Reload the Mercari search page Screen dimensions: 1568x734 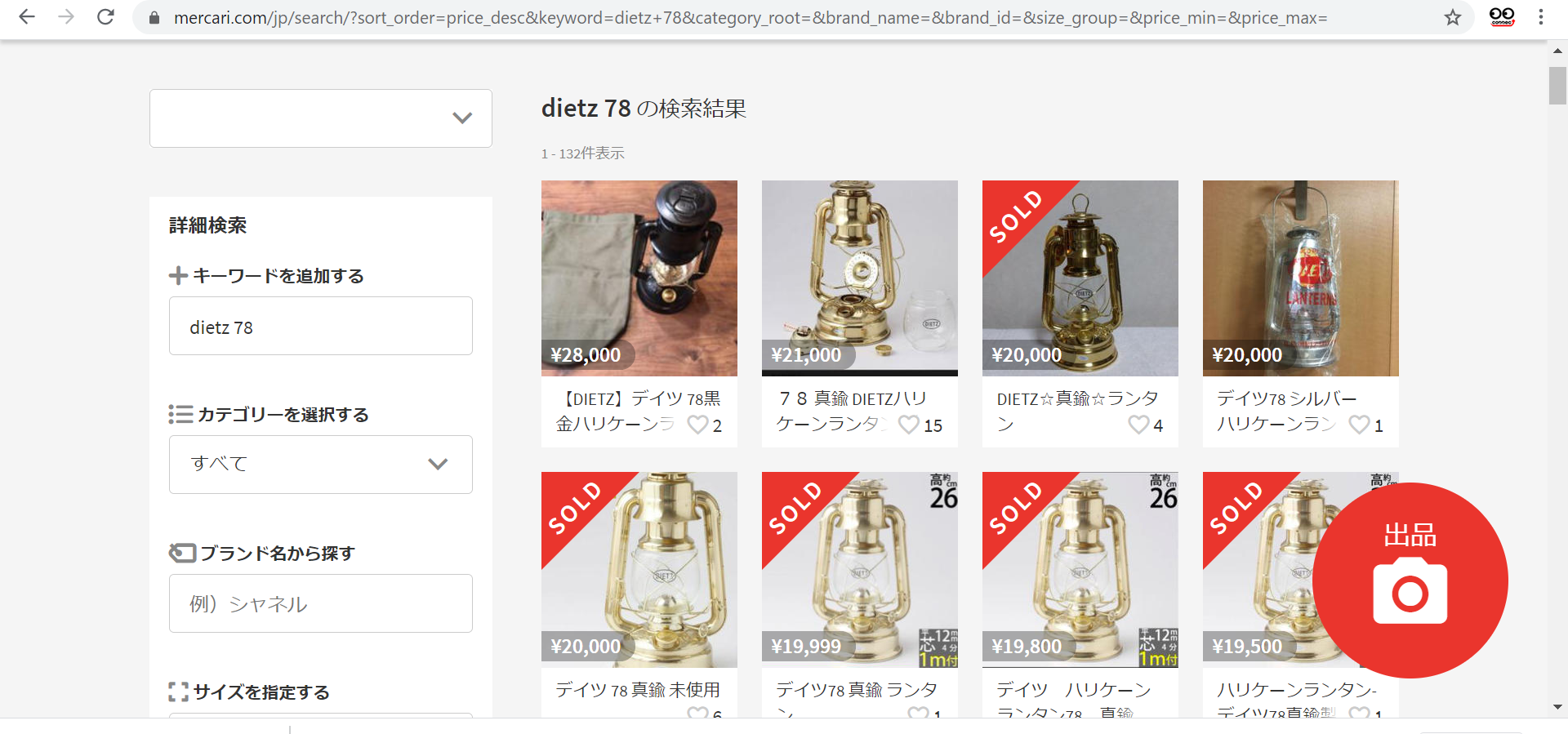[x=105, y=17]
